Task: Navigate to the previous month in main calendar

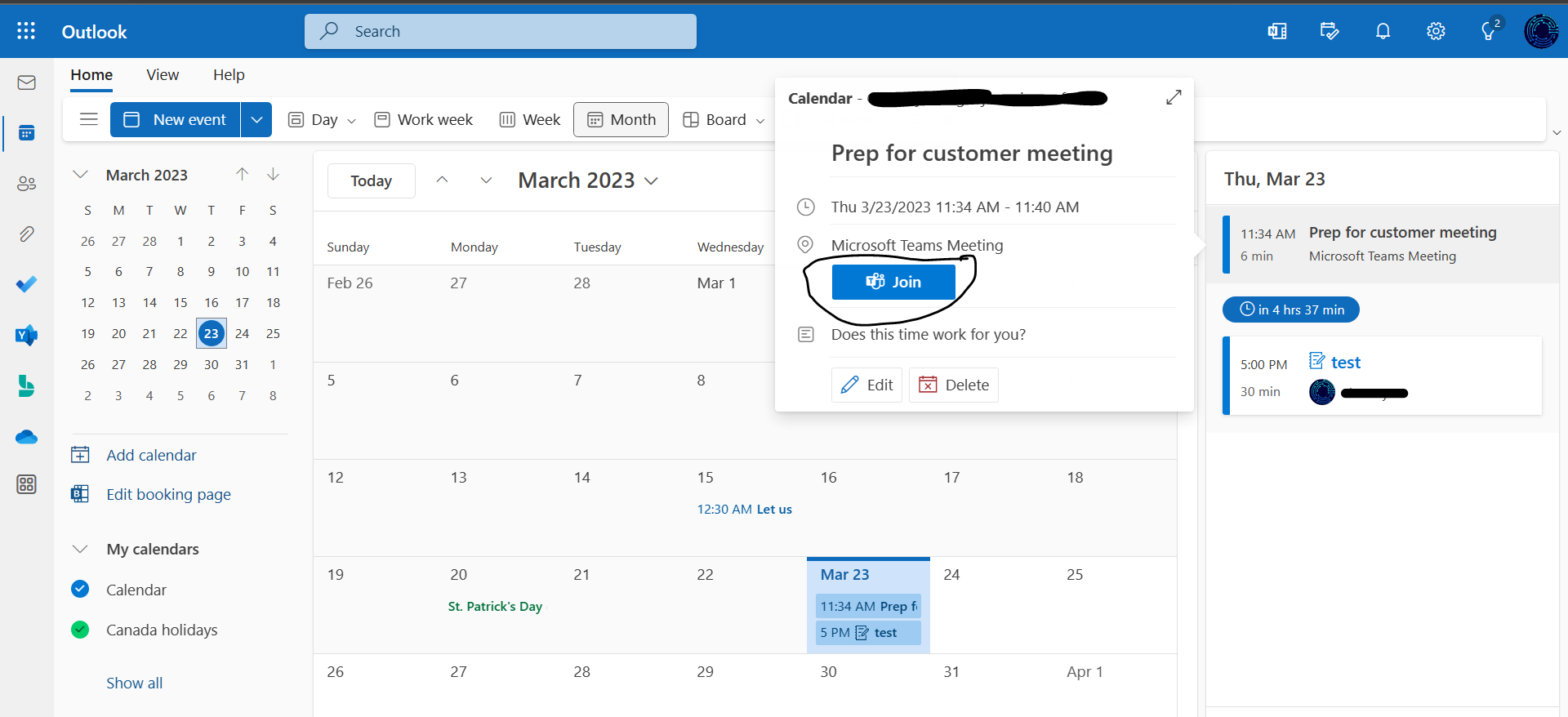Action: [x=442, y=180]
